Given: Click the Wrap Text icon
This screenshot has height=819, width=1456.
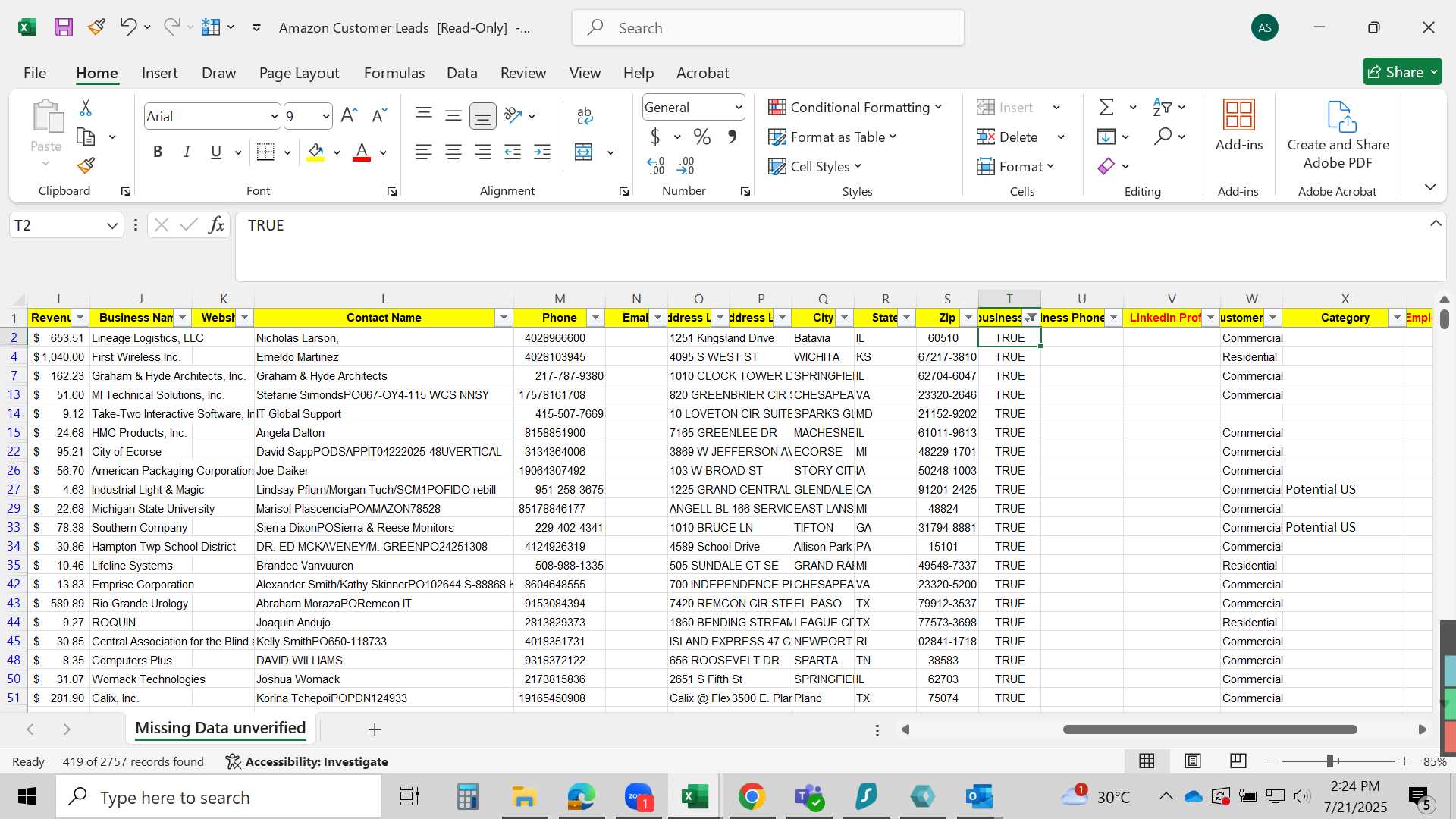Looking at the screenshot, I should 585,115.
